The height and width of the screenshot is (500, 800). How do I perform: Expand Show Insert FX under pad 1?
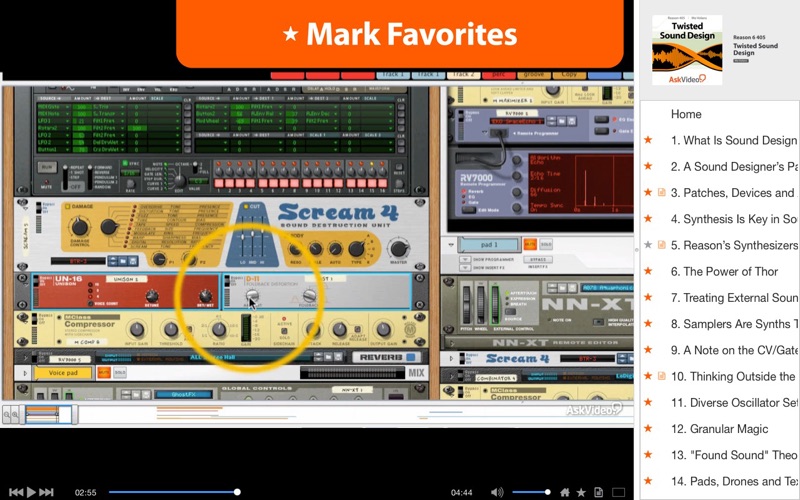(465, 267)
